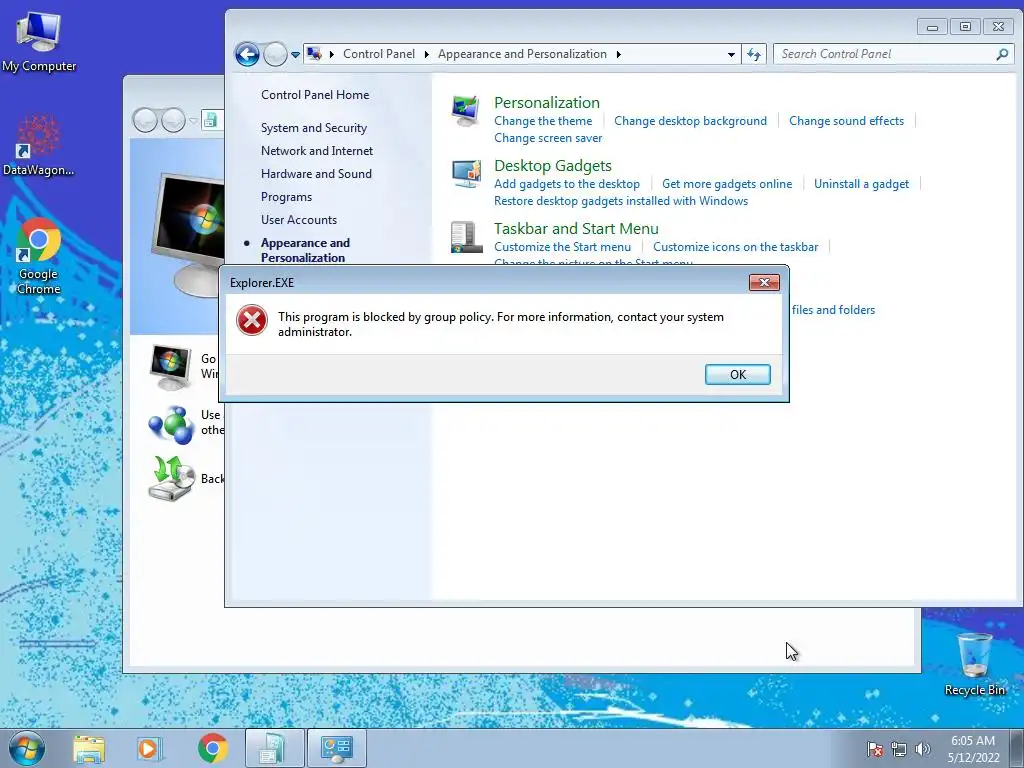Open Control Panel Home
This screenshot has height=768, width=1024.
315,95
